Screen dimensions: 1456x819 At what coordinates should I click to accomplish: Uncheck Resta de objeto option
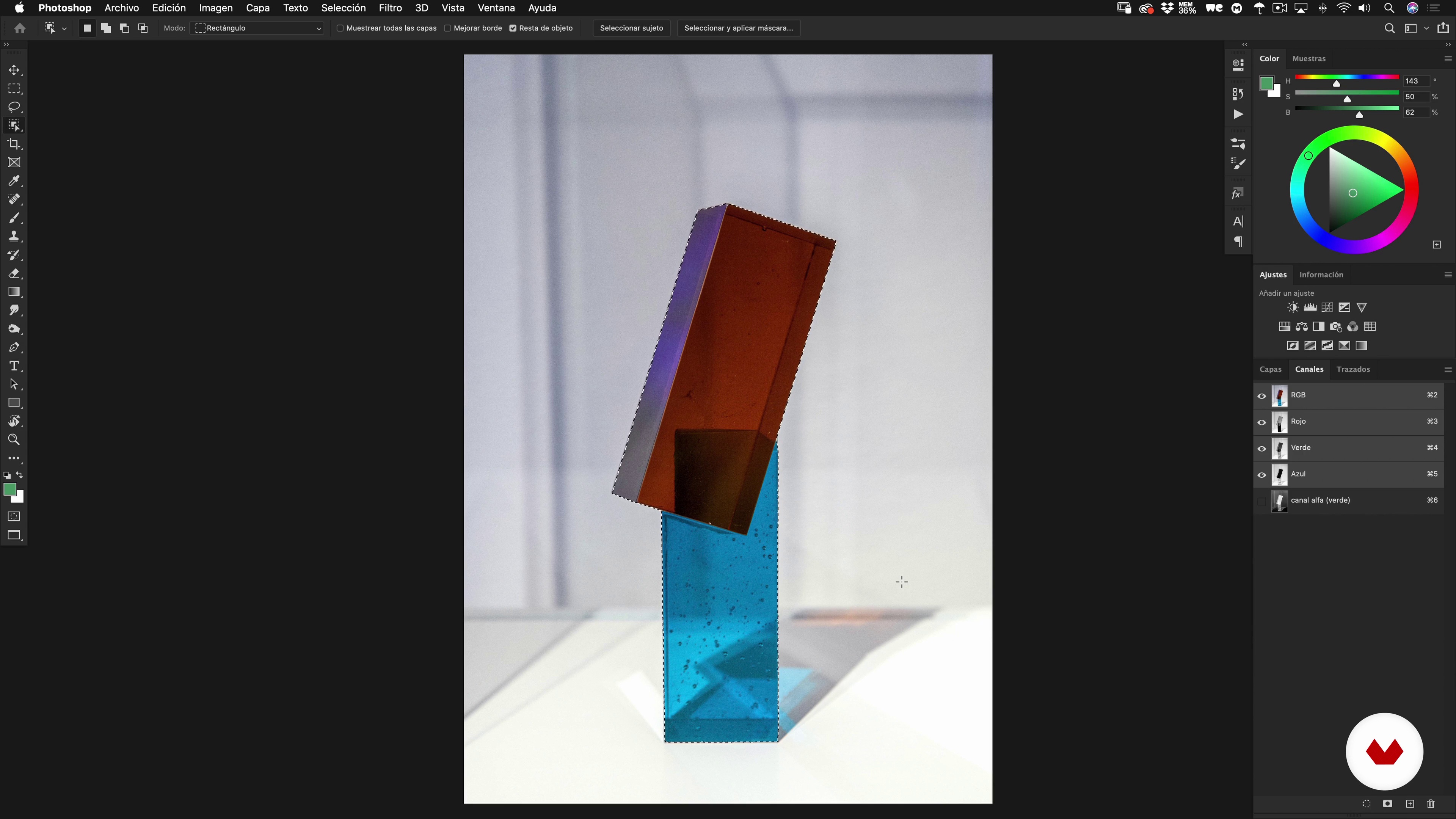(513, 28)
